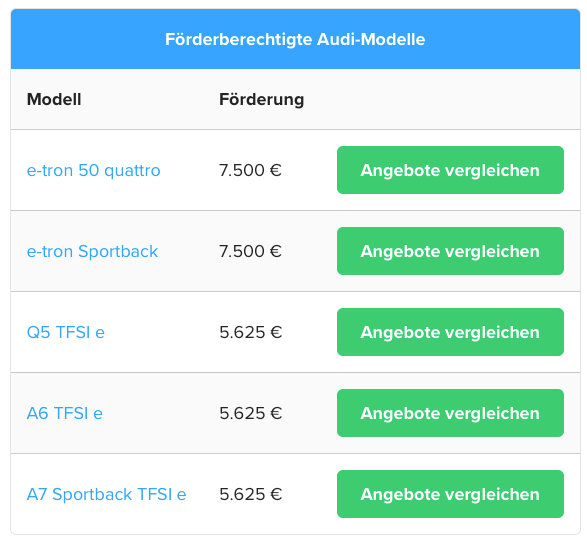Viewport: 587px width, 542px height.
Task: Open the e-tron Sportback model link
Action: [92, 252]
